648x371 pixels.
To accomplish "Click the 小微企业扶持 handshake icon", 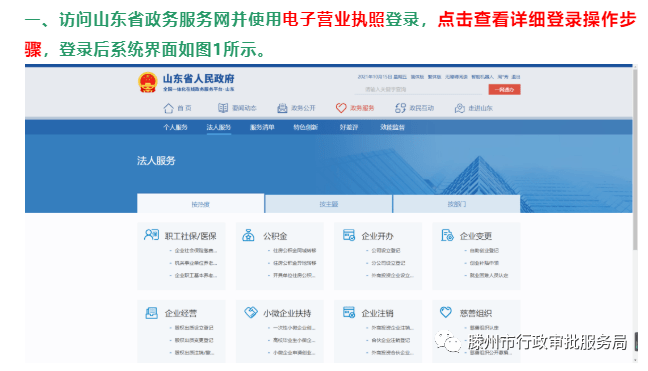I will (250, 312).
